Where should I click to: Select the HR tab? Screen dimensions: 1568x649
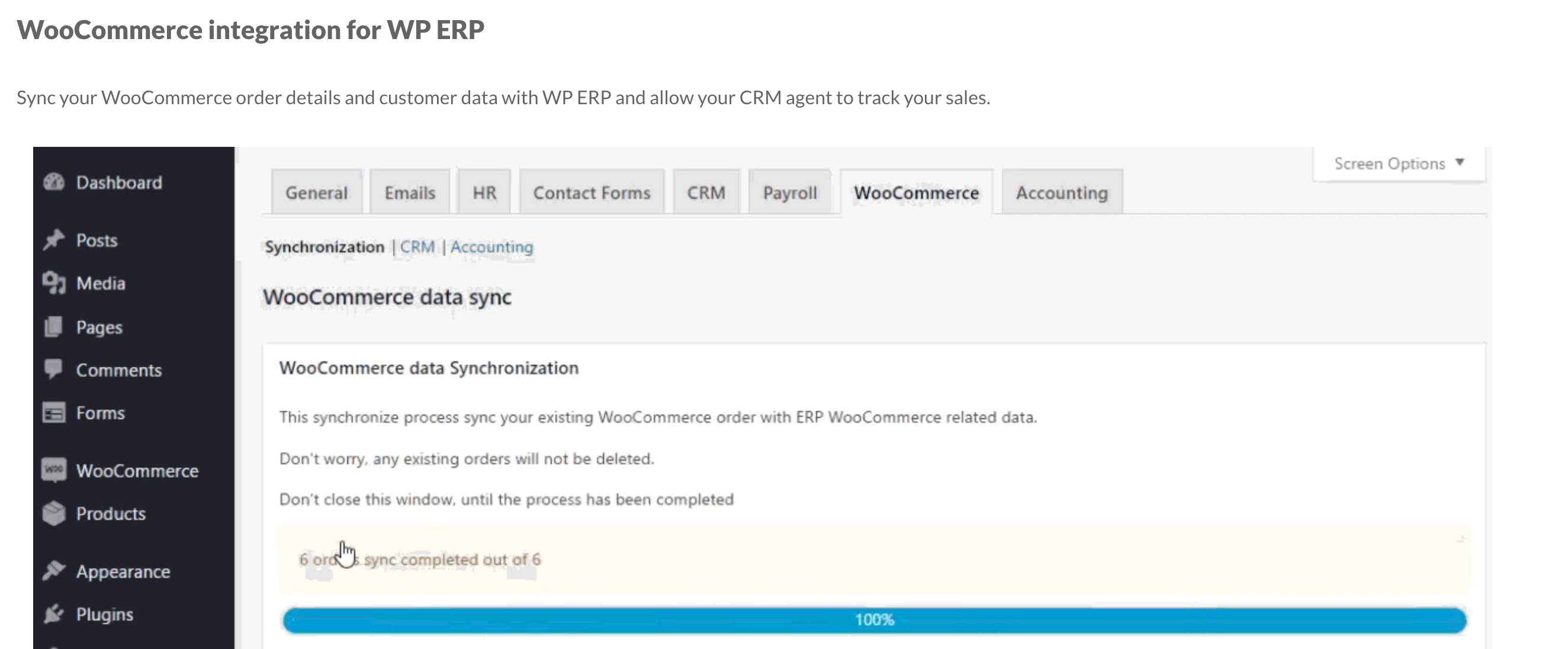[484, 192]
